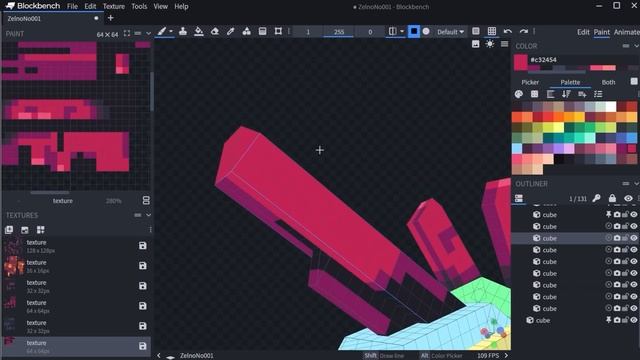640x360 pixels.
Task: Select the Paint Brush tool
Action: click(162, 31)
